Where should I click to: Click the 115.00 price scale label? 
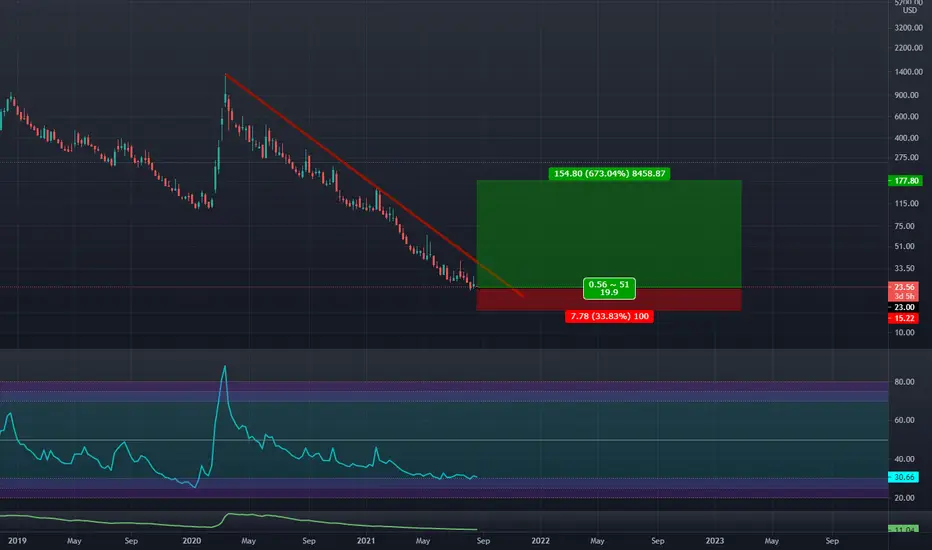(906, 203)
